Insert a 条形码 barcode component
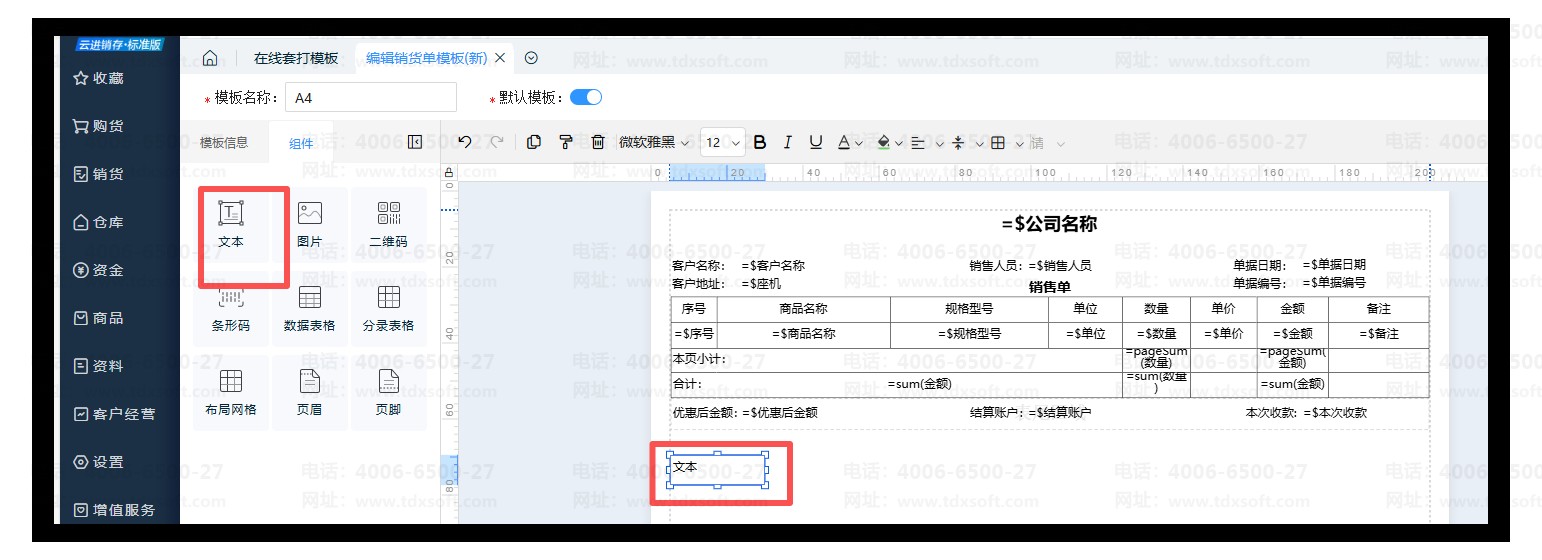The image size is (1542, 560). click(230, 308)
